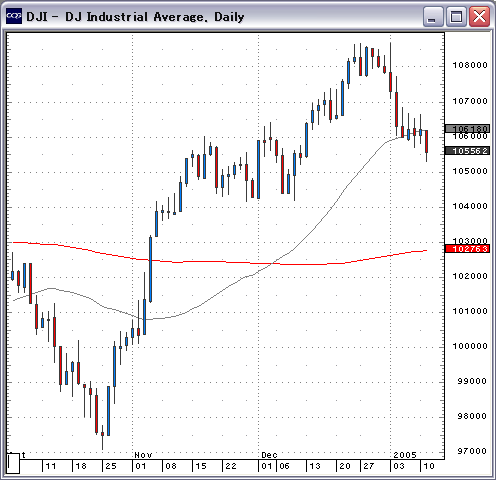
Task: Click date label 27 on time axis
Action: tap(369, 466)
